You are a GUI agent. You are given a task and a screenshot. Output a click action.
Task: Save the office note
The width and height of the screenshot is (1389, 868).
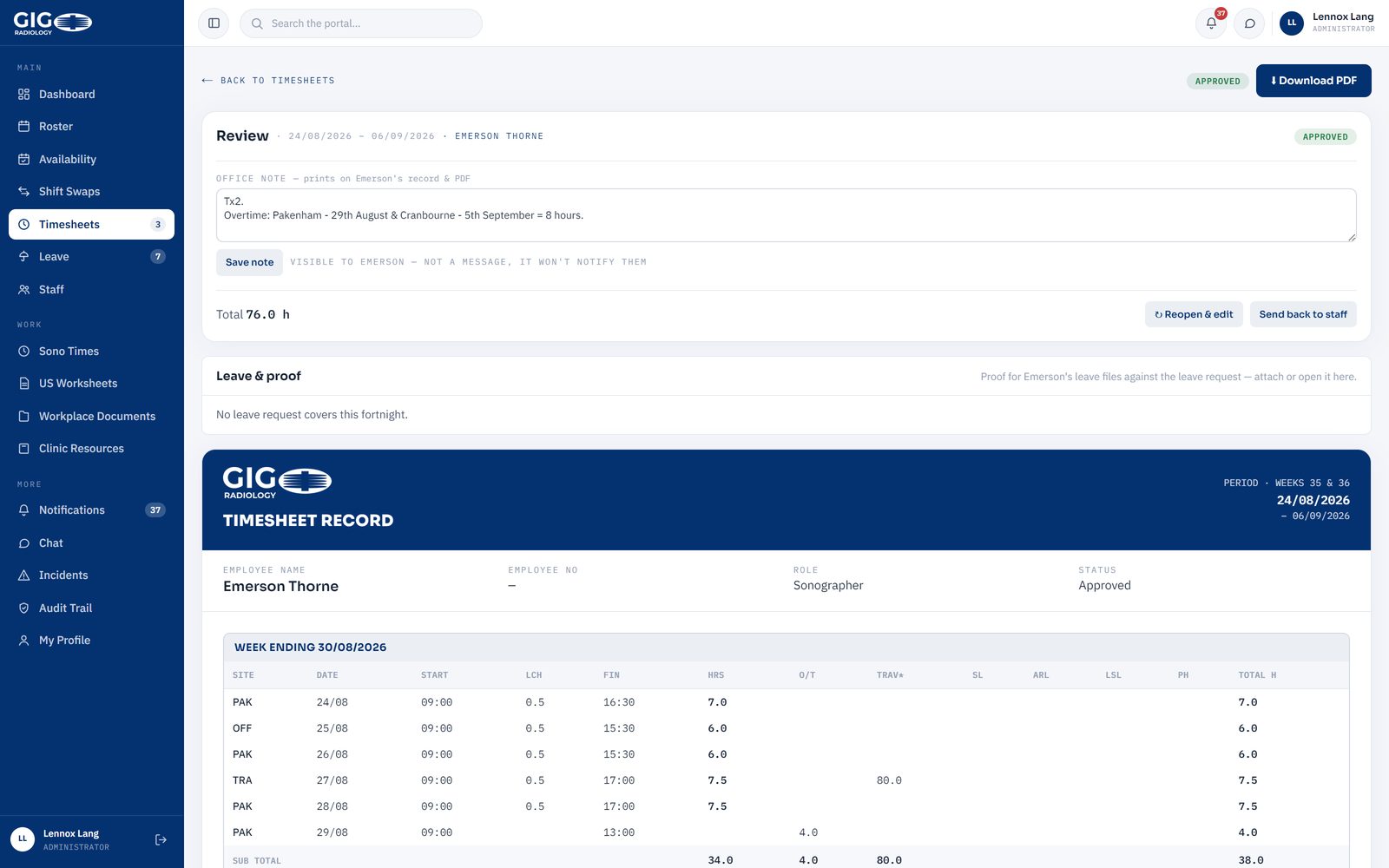coord(249,262)
